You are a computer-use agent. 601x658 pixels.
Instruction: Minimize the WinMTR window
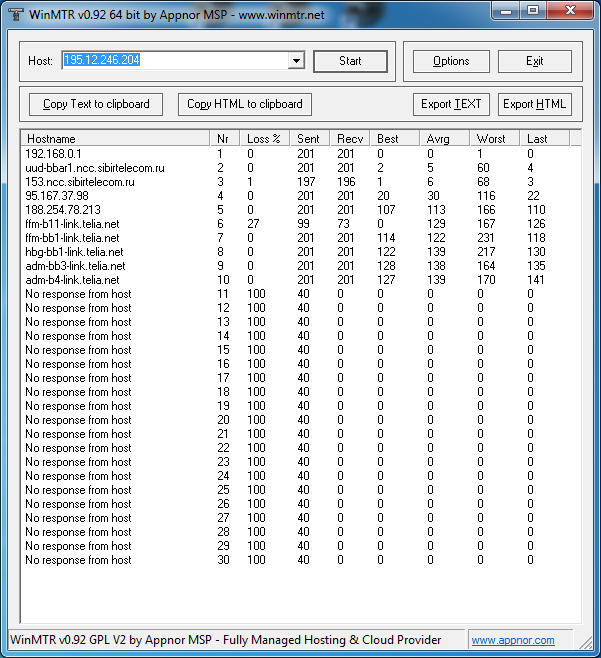tap(506, 10)
